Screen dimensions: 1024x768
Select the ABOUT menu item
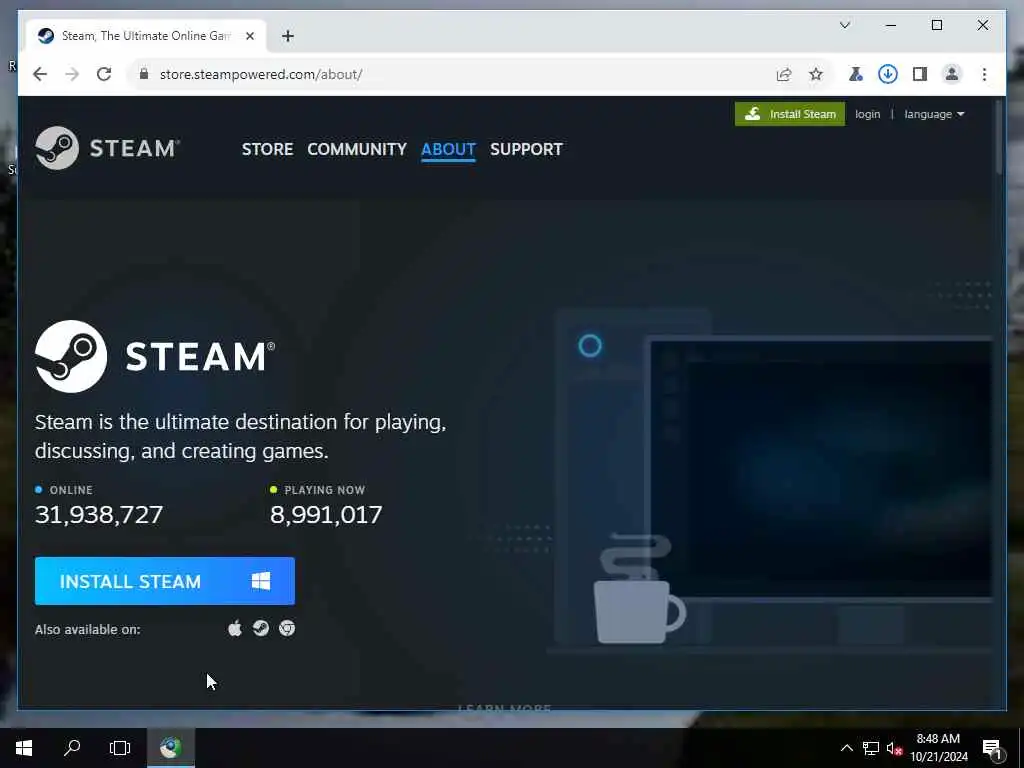448,149
